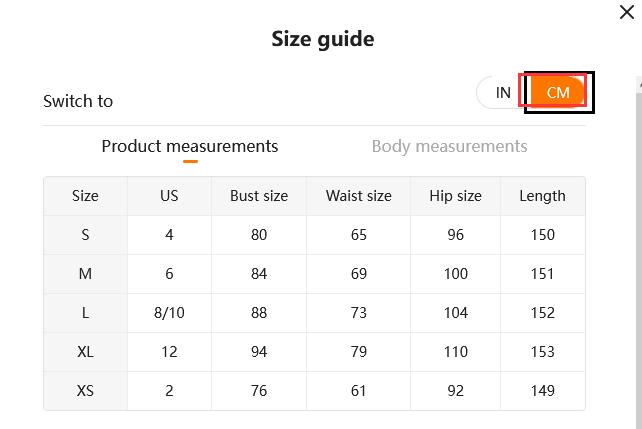Viewport: 642px width, 429px height.
Task: Click the Hip size column header
Action: (455, 196)
